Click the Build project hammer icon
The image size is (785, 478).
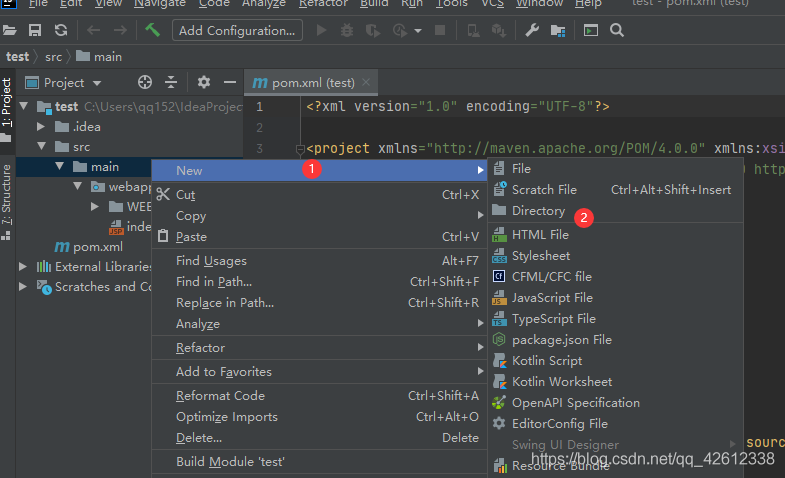click(x=153, y=30)
